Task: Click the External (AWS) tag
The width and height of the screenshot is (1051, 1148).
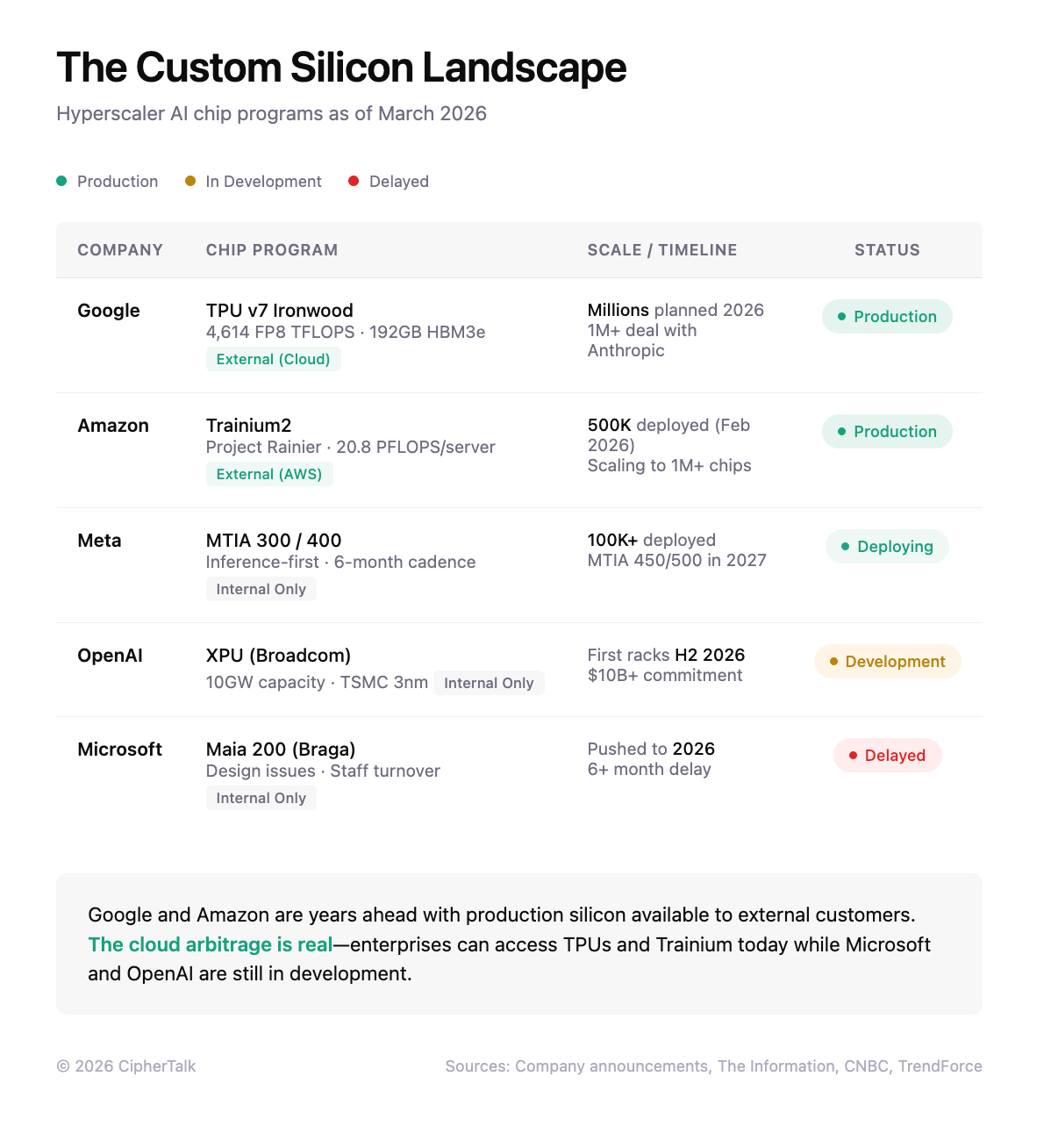Action: pyautogui.click(x=269, y=474)
